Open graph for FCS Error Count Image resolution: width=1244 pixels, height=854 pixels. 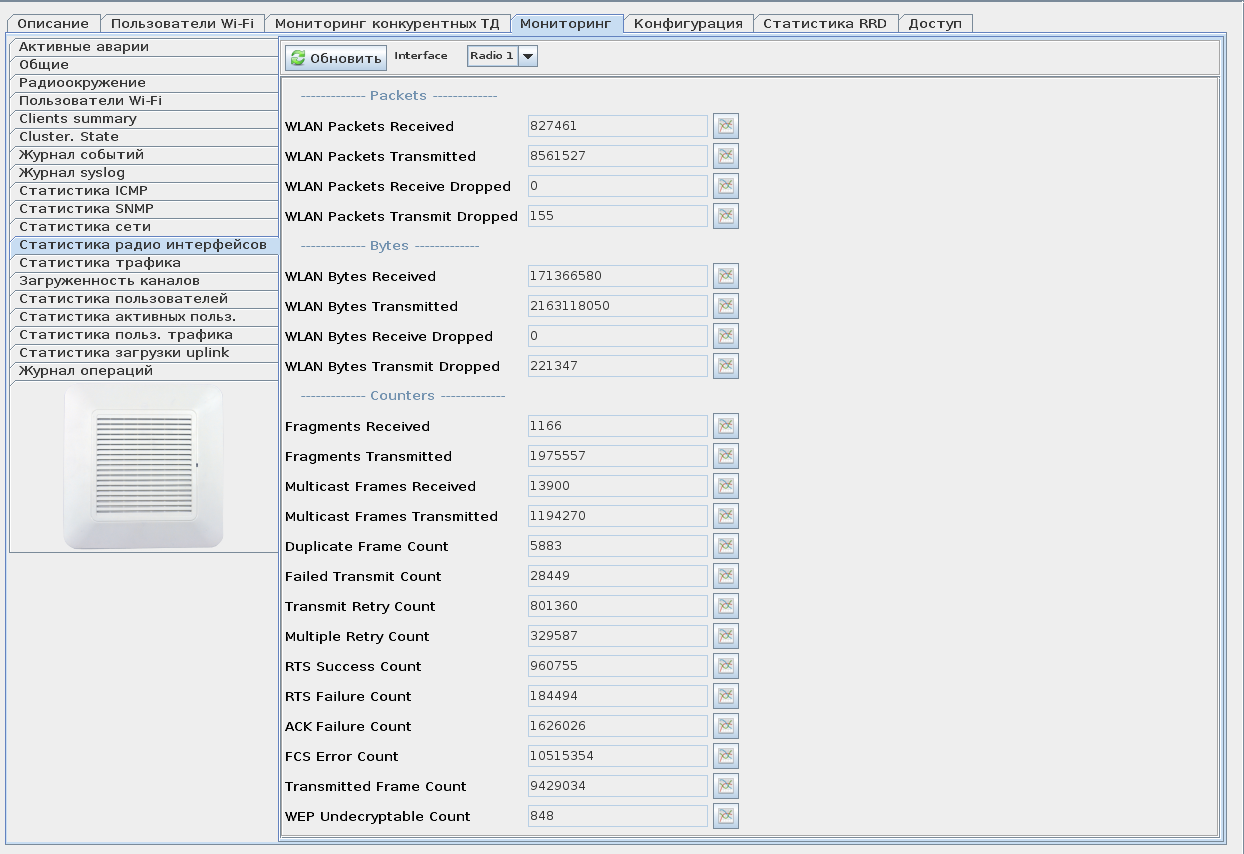pyautogui.click(x=725, y=756)
